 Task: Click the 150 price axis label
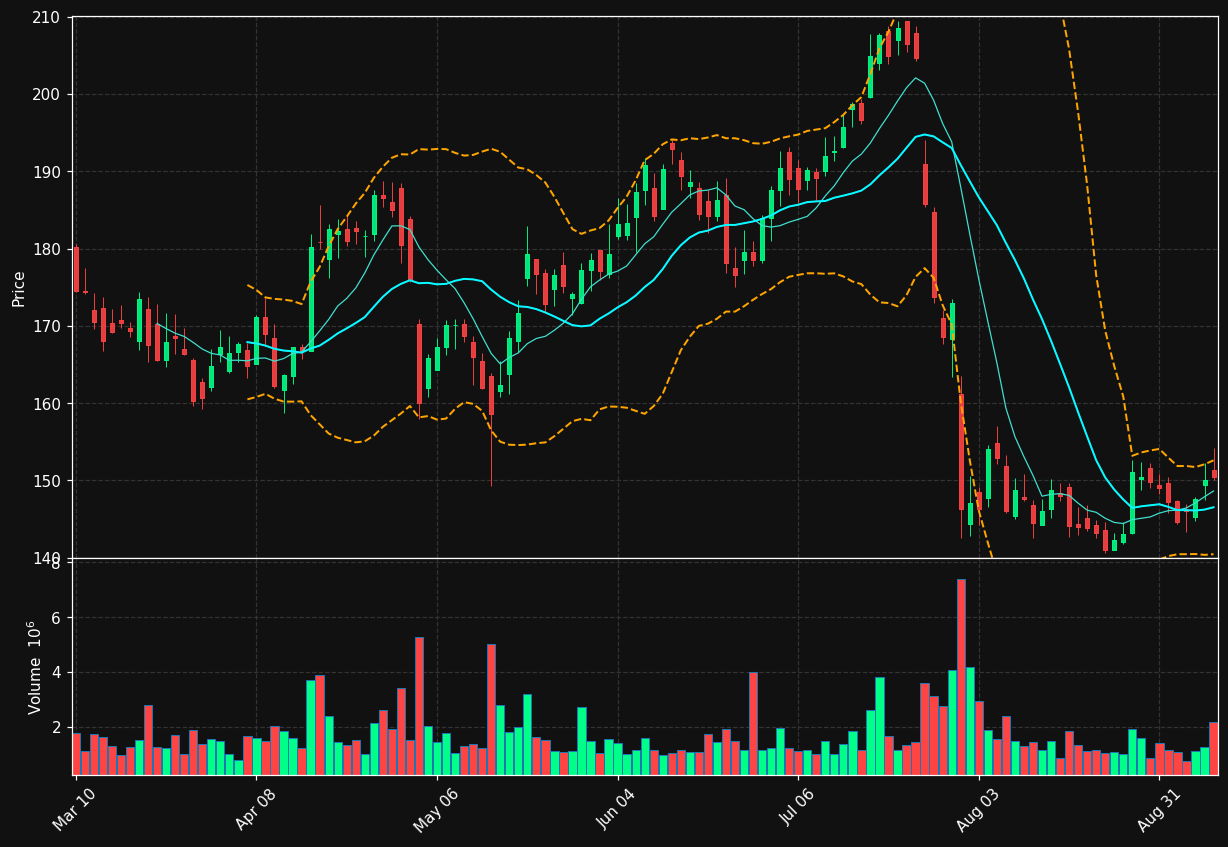click(x=47, y=481)
